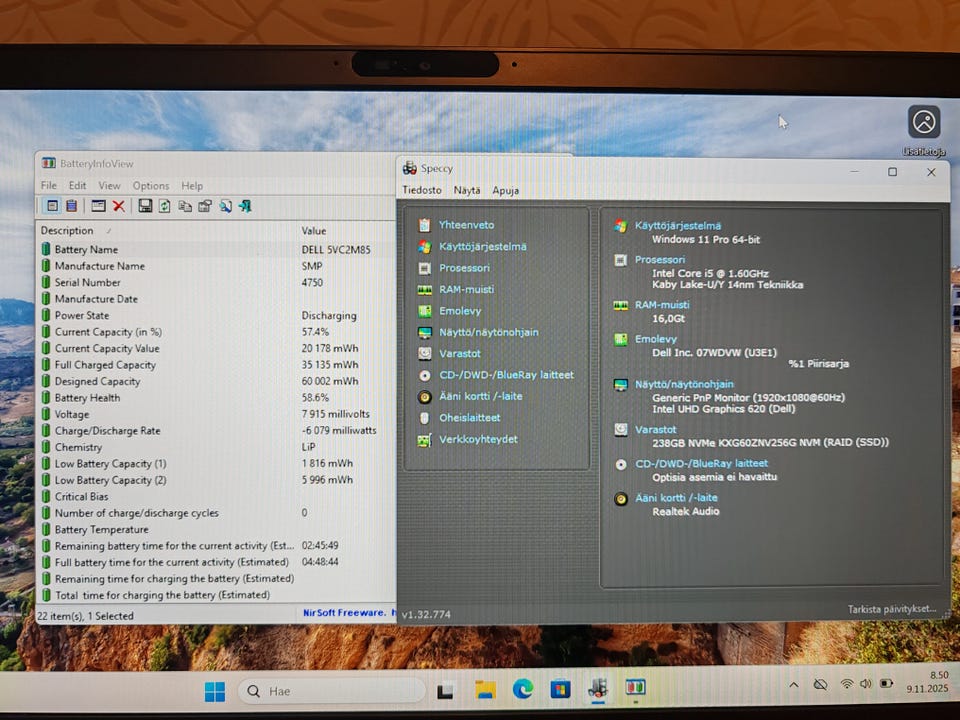The image size is (960, 720).
Task: Open the Tiedosto menu in Speccy
Action: pos(421,190)
